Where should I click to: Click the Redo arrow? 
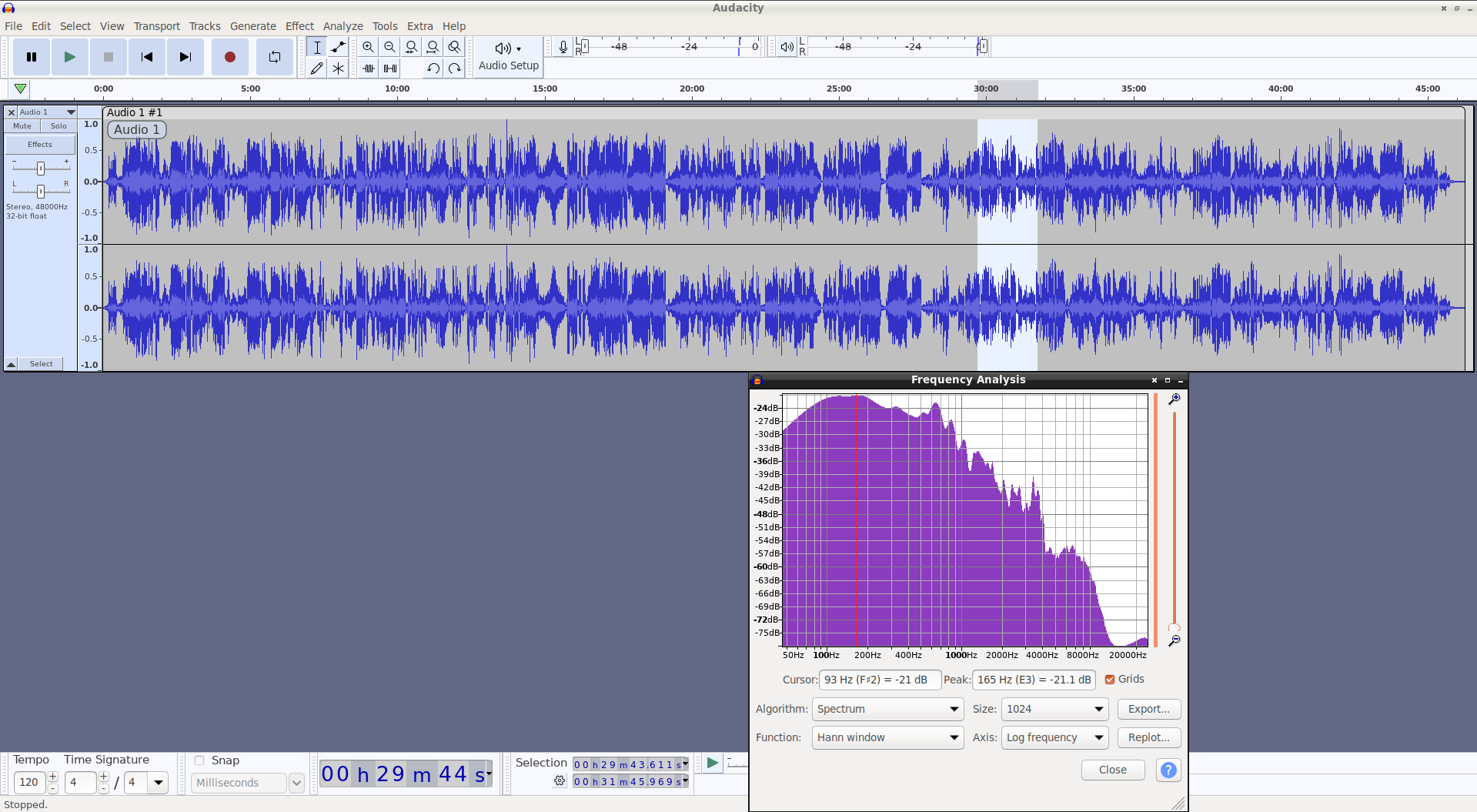click(x=455, y=69)
